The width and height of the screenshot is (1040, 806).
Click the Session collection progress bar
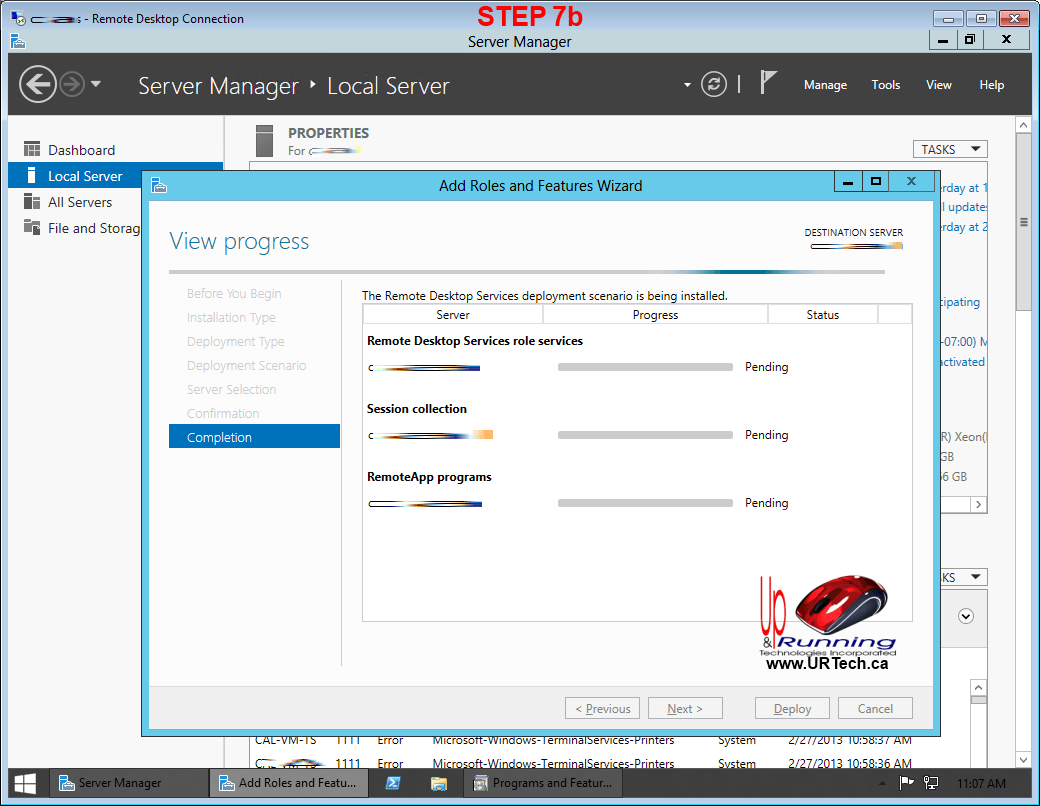point(645,435)
